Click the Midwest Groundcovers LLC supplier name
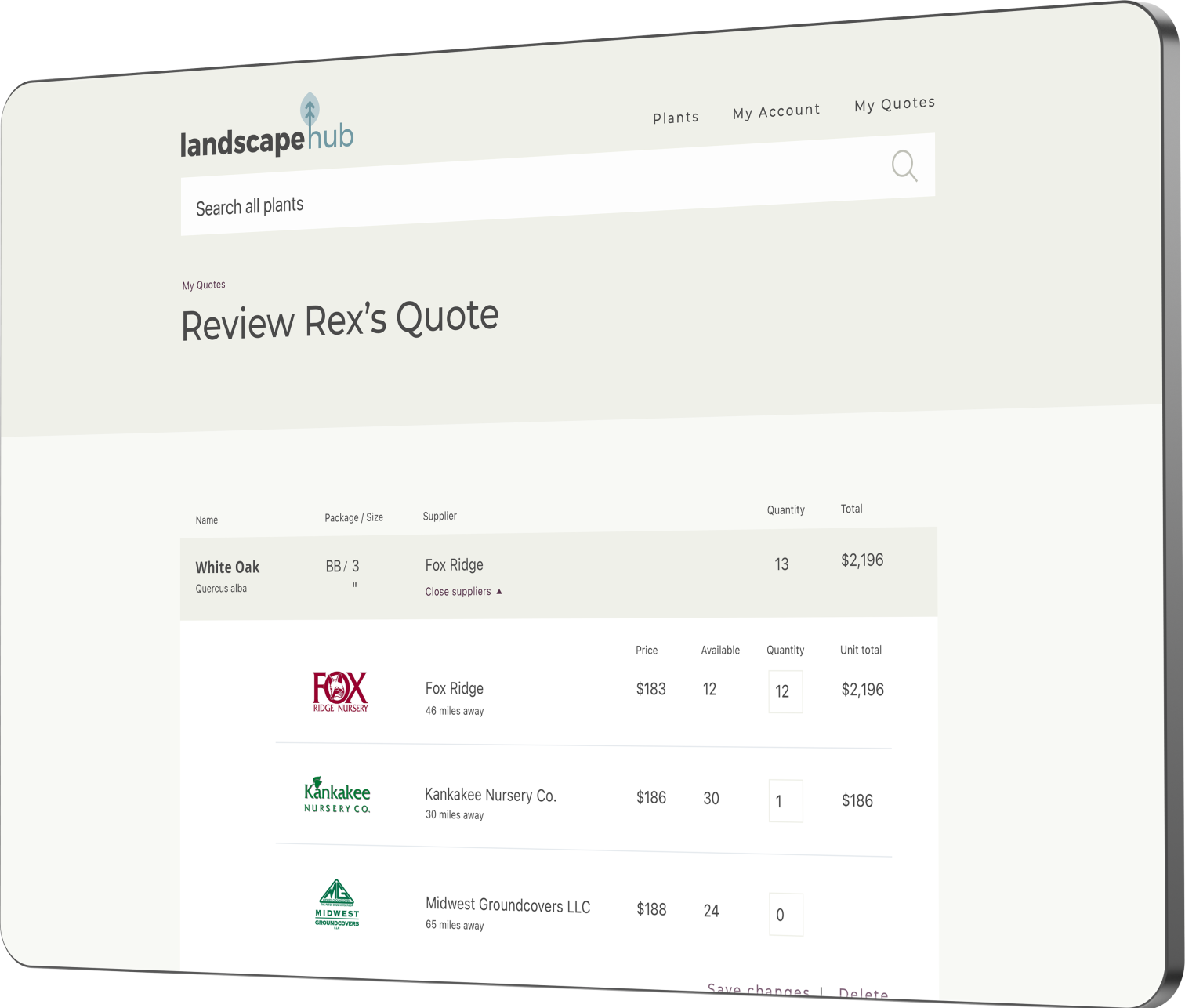1185x1008 pixels. (x=508, y=905)
